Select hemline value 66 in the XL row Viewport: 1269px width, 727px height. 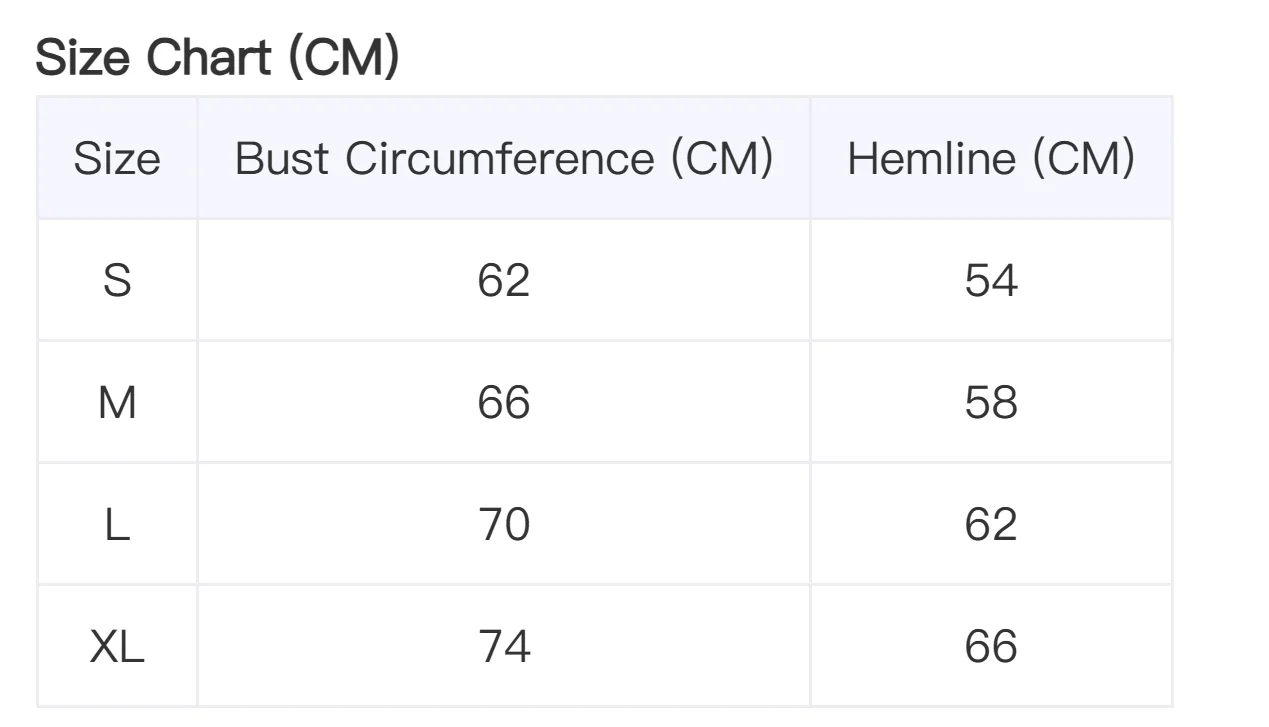(991, 647)
